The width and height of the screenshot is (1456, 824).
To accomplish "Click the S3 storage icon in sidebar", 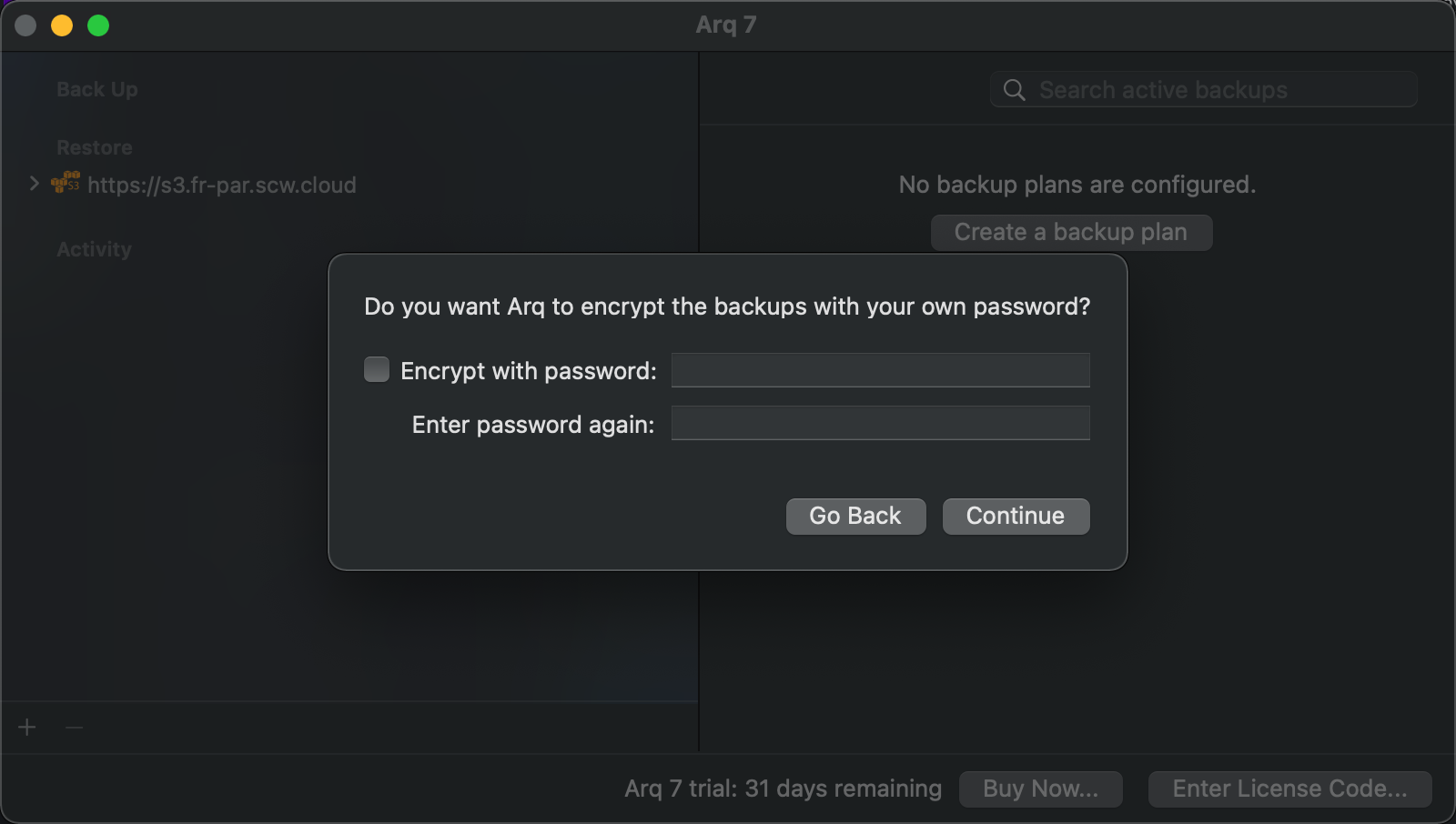I will coord(66,183).
